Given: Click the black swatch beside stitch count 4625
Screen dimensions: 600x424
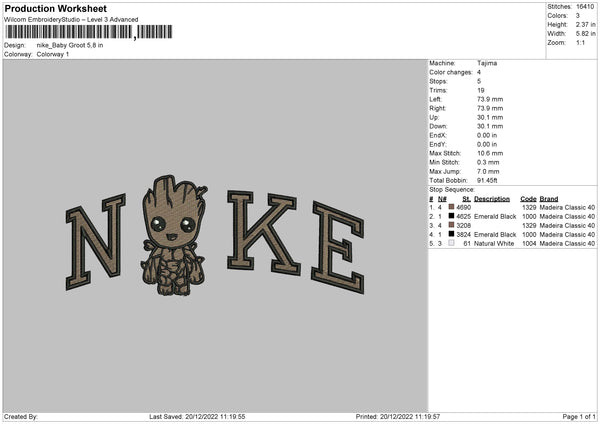Looking at the screenshot, I should tap(452, 216).
